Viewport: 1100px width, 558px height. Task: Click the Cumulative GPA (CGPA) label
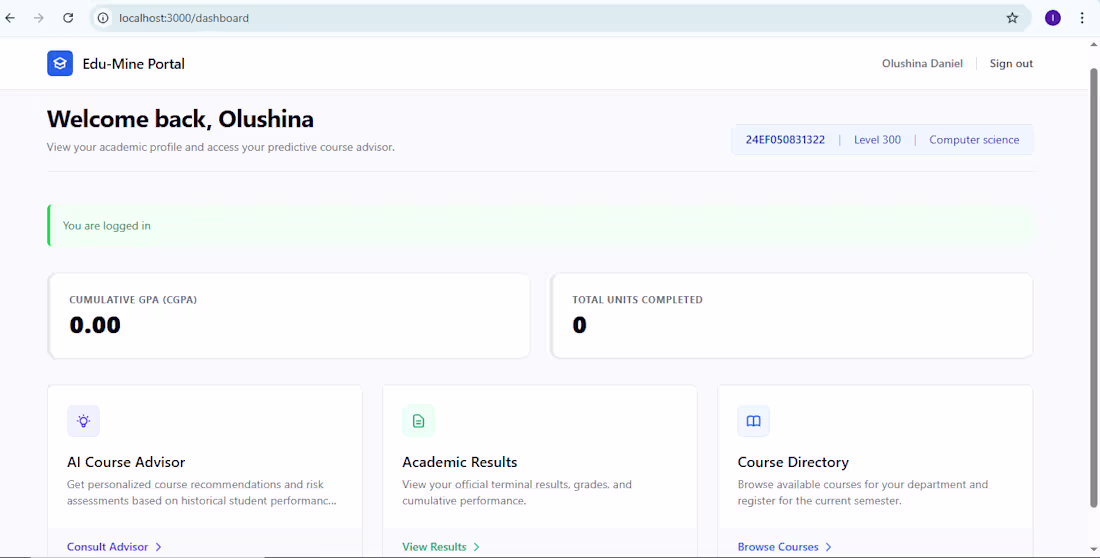[x=133, y=300]
